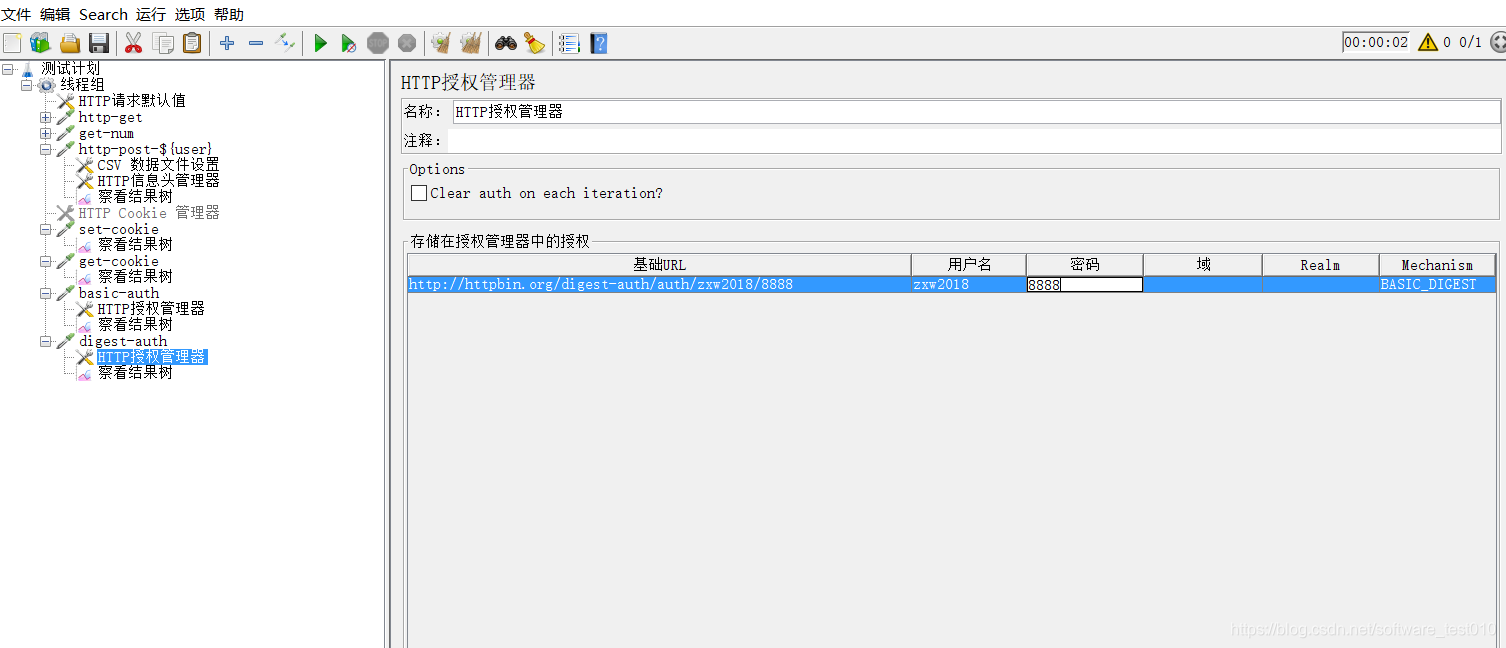Click the blue minus Collapse All icon
Viewport: 1506px width, 648px height.
pos(256,43)
